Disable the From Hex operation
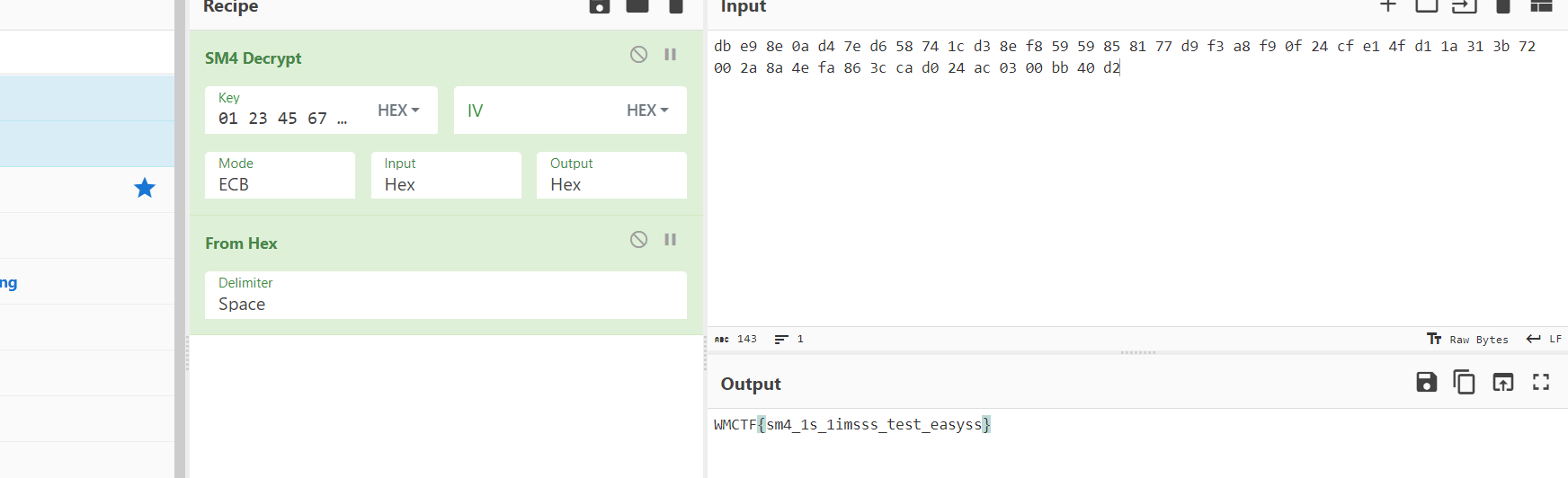 click(638, 240)
